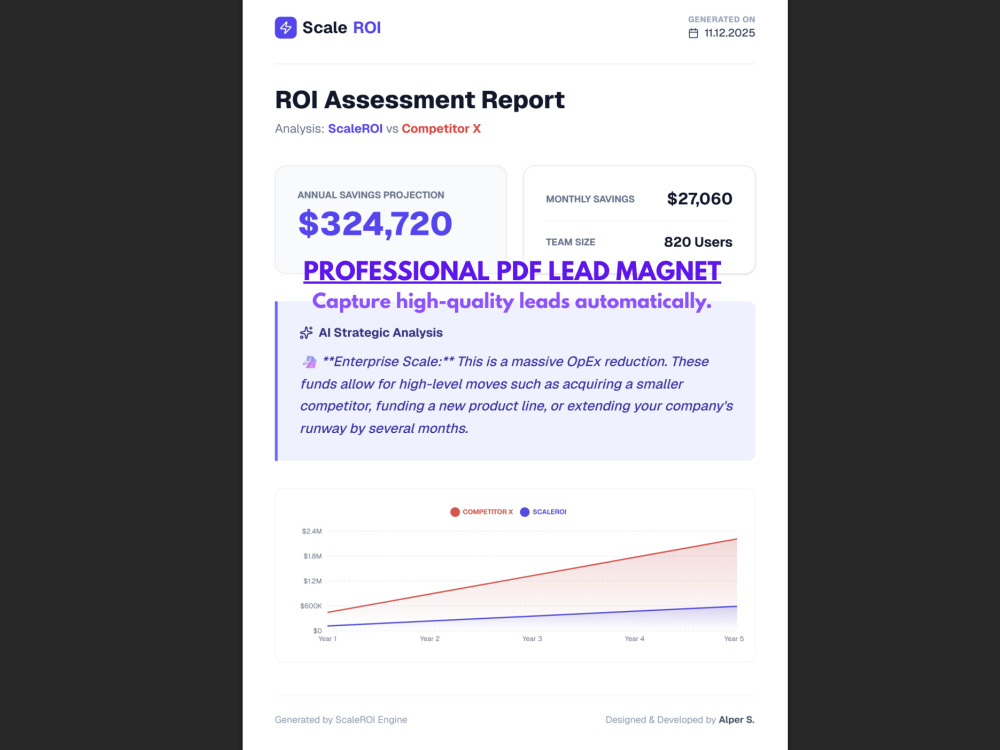Click the TEAM SIZE label
Viewport: 1000px width, 750px height.
(x=570, y=242)
